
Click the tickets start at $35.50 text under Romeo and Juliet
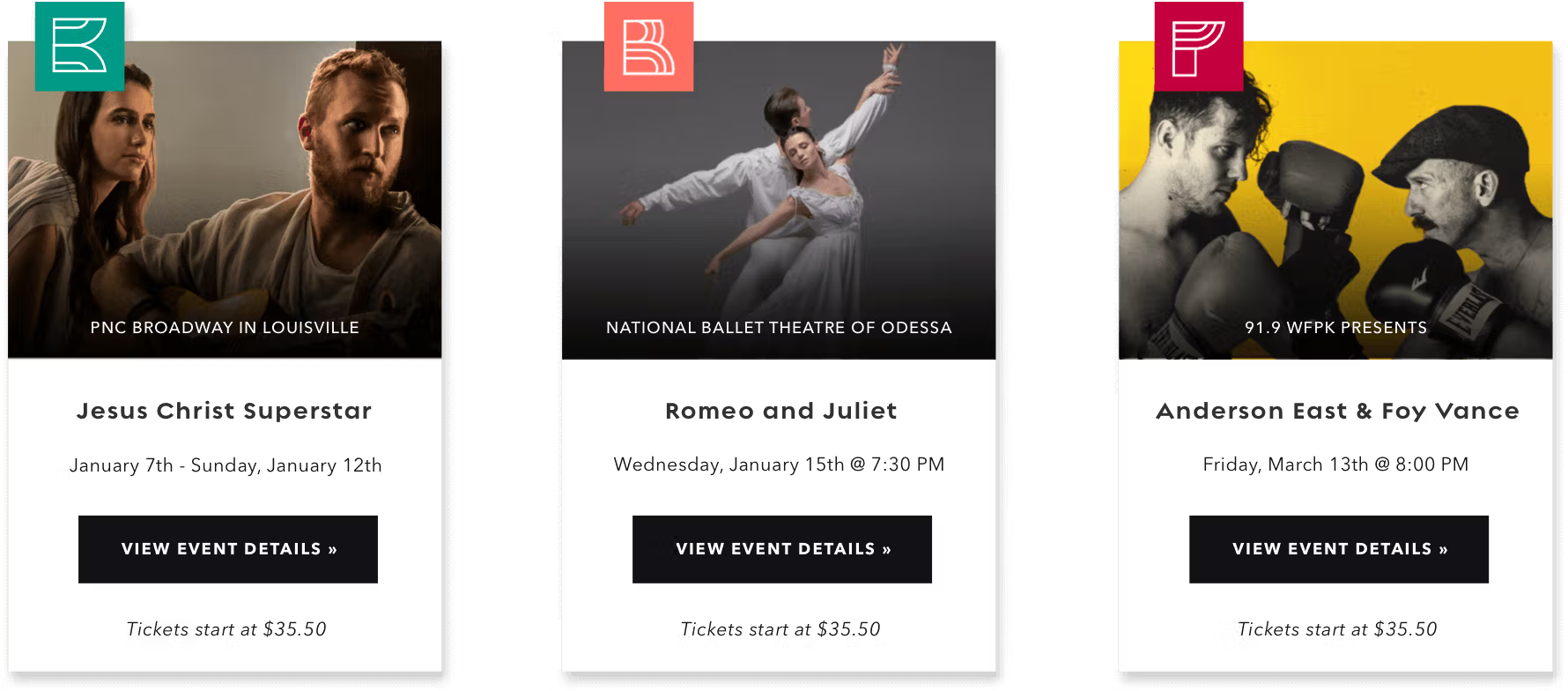click(x=780, y=629)
